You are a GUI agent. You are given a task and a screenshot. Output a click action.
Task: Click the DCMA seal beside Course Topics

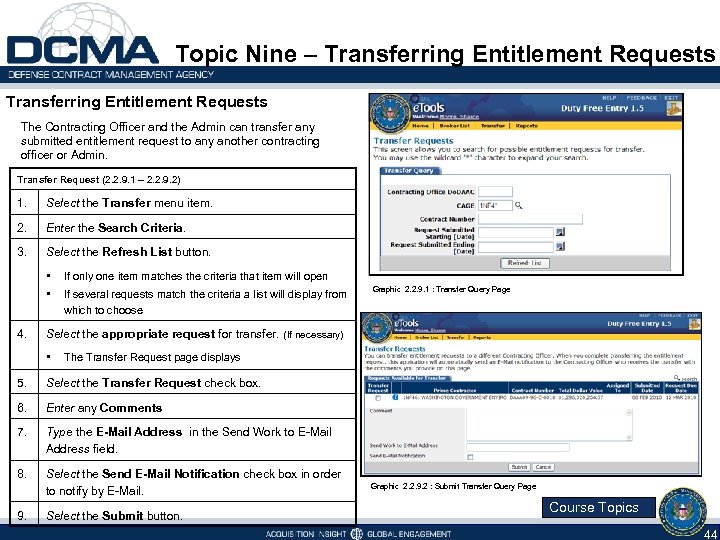[683, 512]
